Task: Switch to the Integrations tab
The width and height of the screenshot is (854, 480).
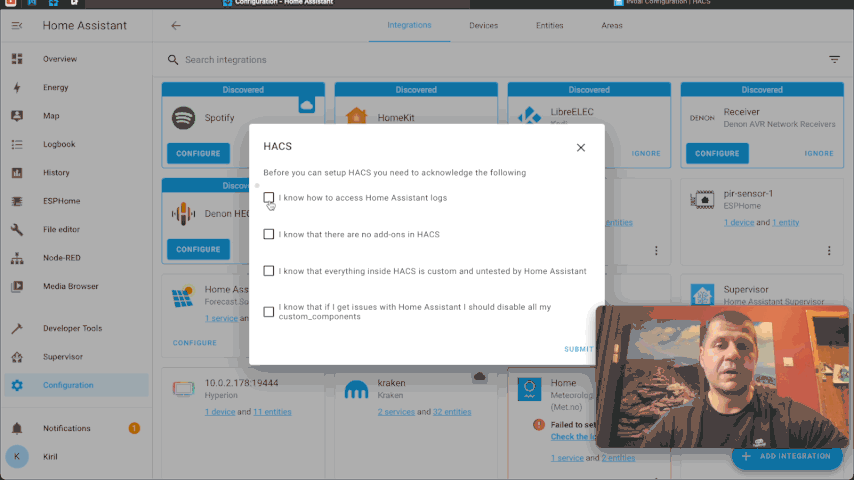Action: coord(409,25)
